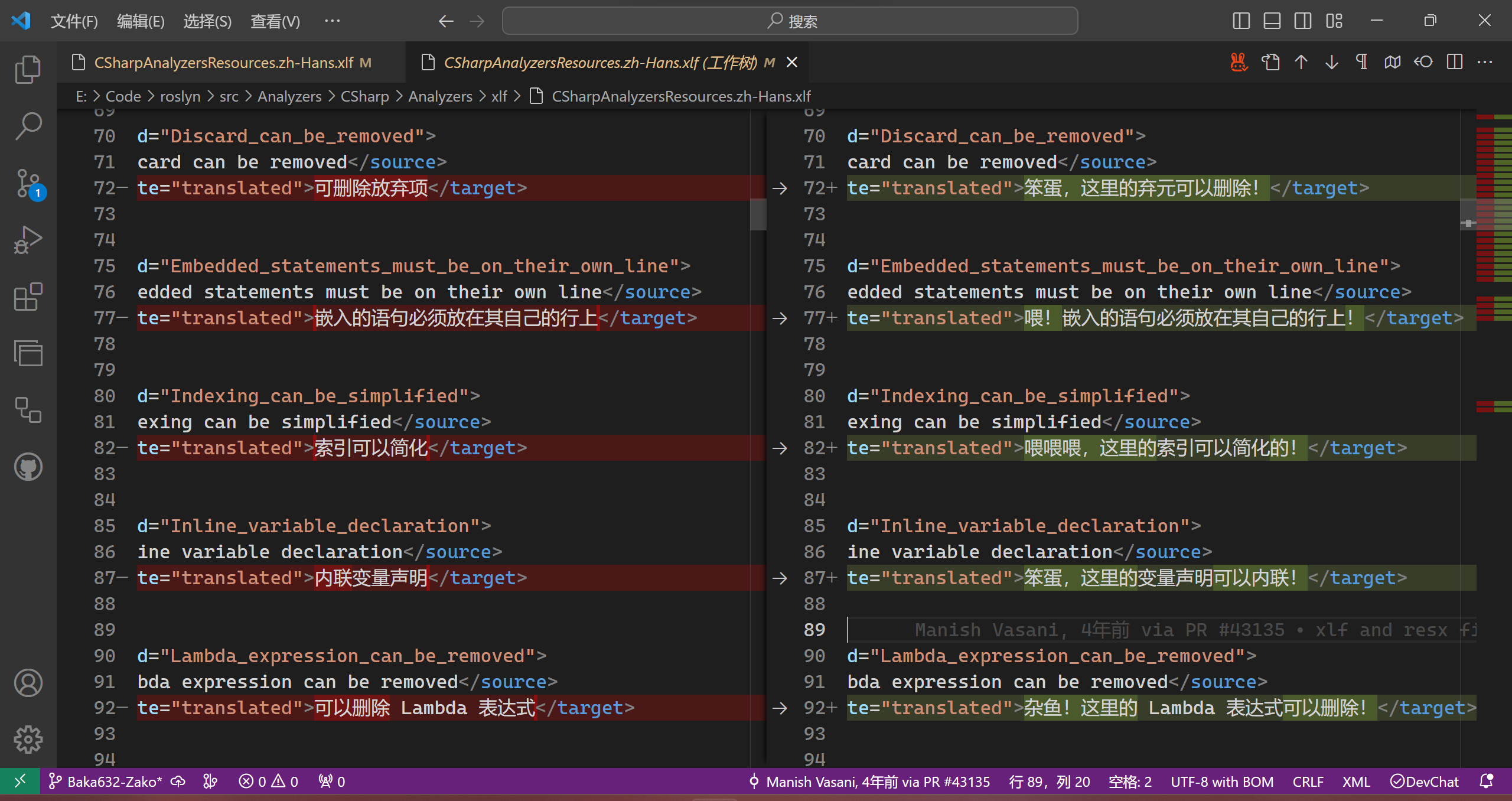This screenshot has width=1512, height=801.
Task: Click the Publish to cloud icon beside branch
Action: click(178, 782)
